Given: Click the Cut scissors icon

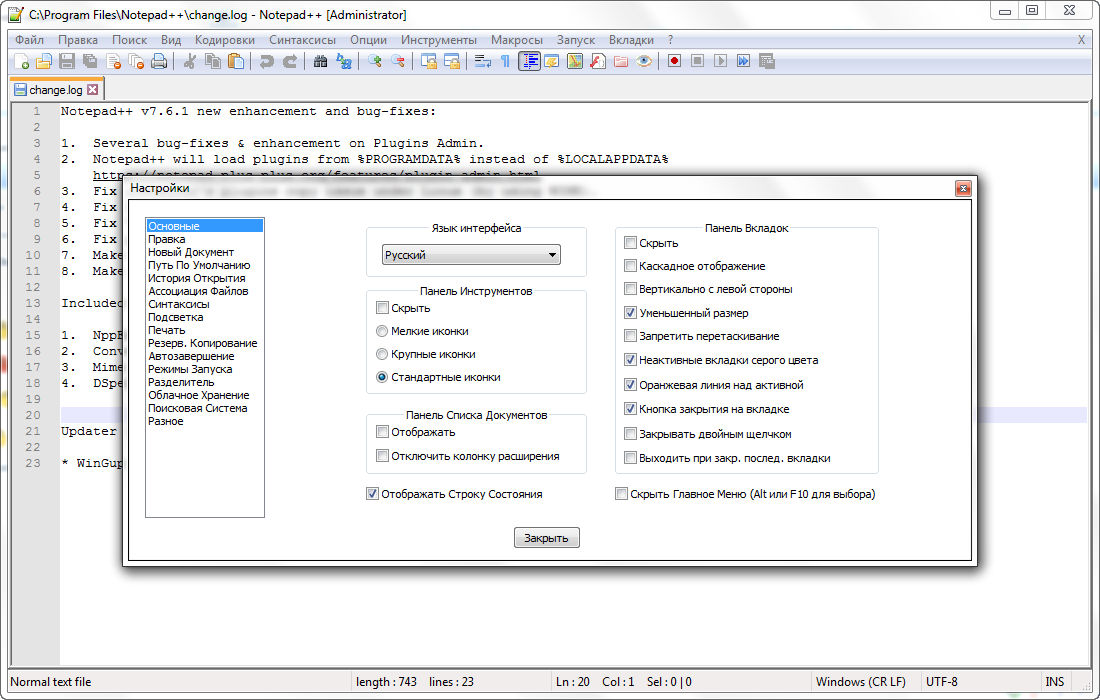Looking at the screenshot, I should [189, 62].
